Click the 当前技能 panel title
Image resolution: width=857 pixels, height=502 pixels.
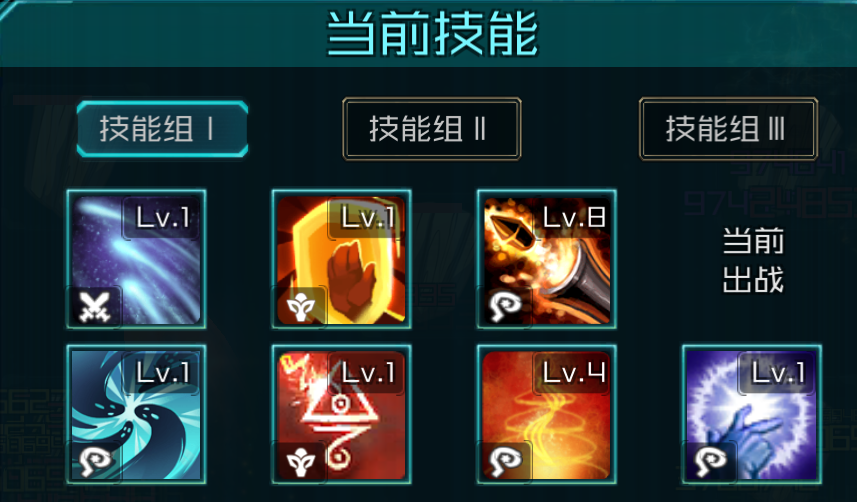[x=432, y=34]
